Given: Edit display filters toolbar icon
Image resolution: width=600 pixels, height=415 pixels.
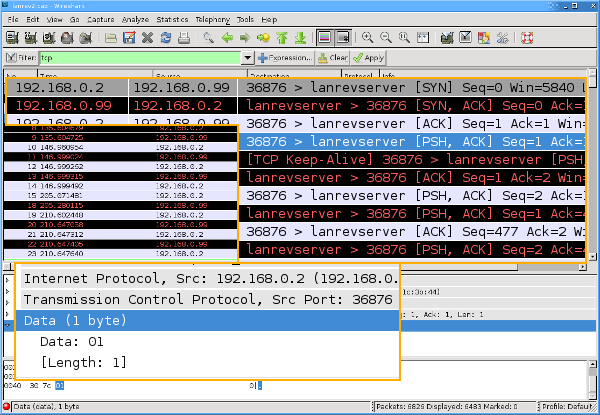Looking at the screenshot, I should click(465, 37).
